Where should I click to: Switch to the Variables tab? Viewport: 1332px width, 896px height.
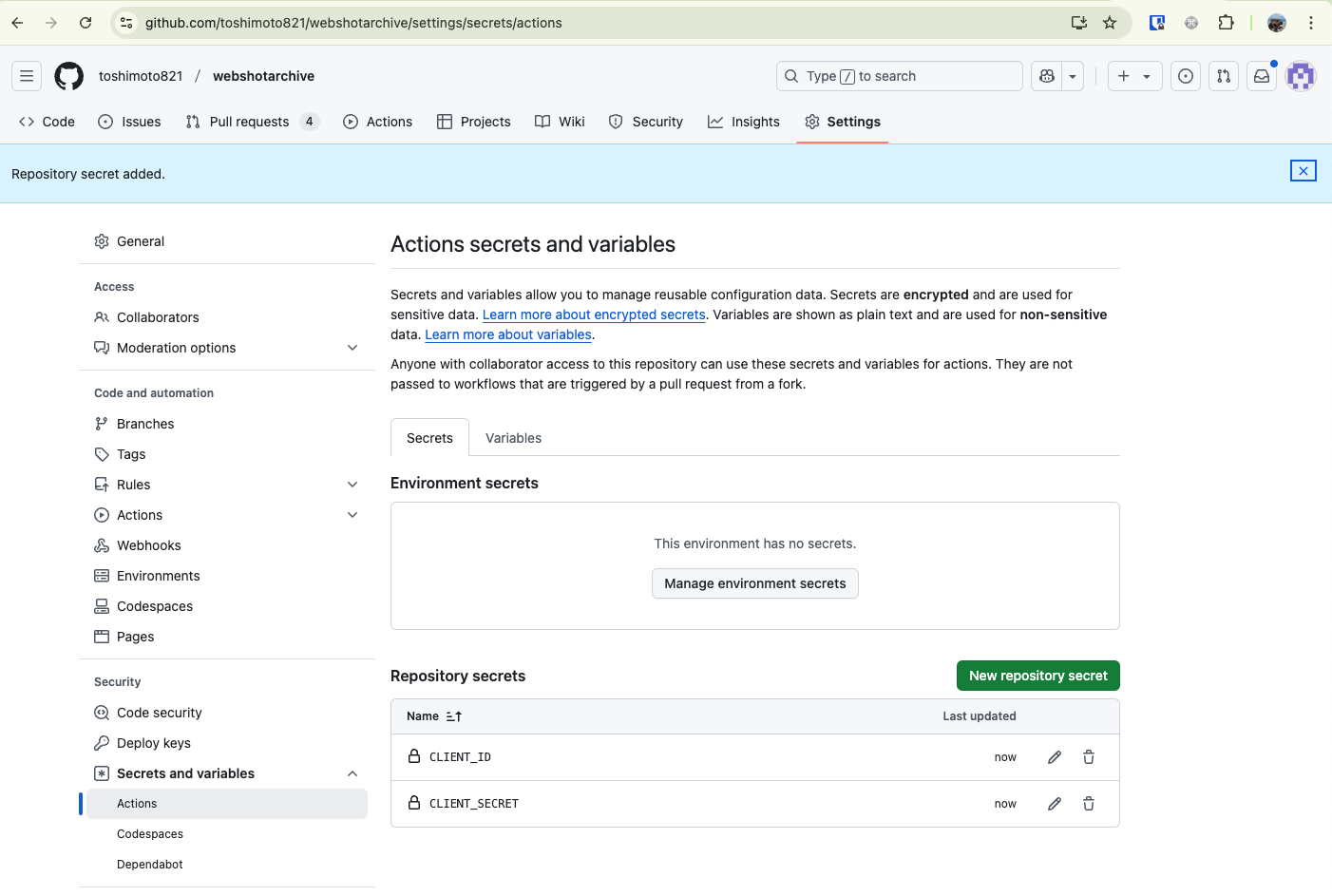(x=513, y=437)
